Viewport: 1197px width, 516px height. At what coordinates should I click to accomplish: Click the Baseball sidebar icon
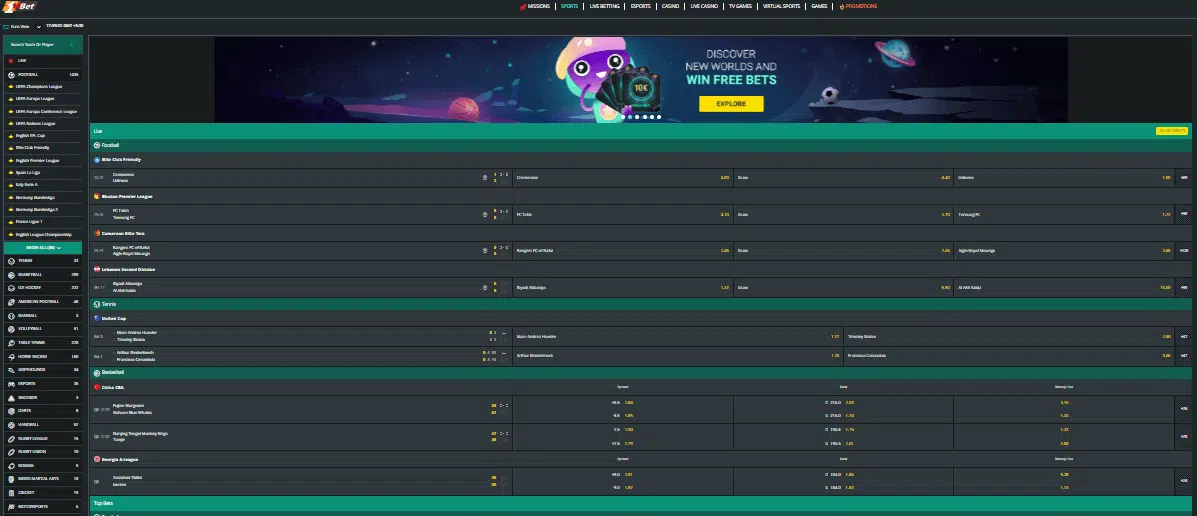pyautogui.click(x=11, y=315)
